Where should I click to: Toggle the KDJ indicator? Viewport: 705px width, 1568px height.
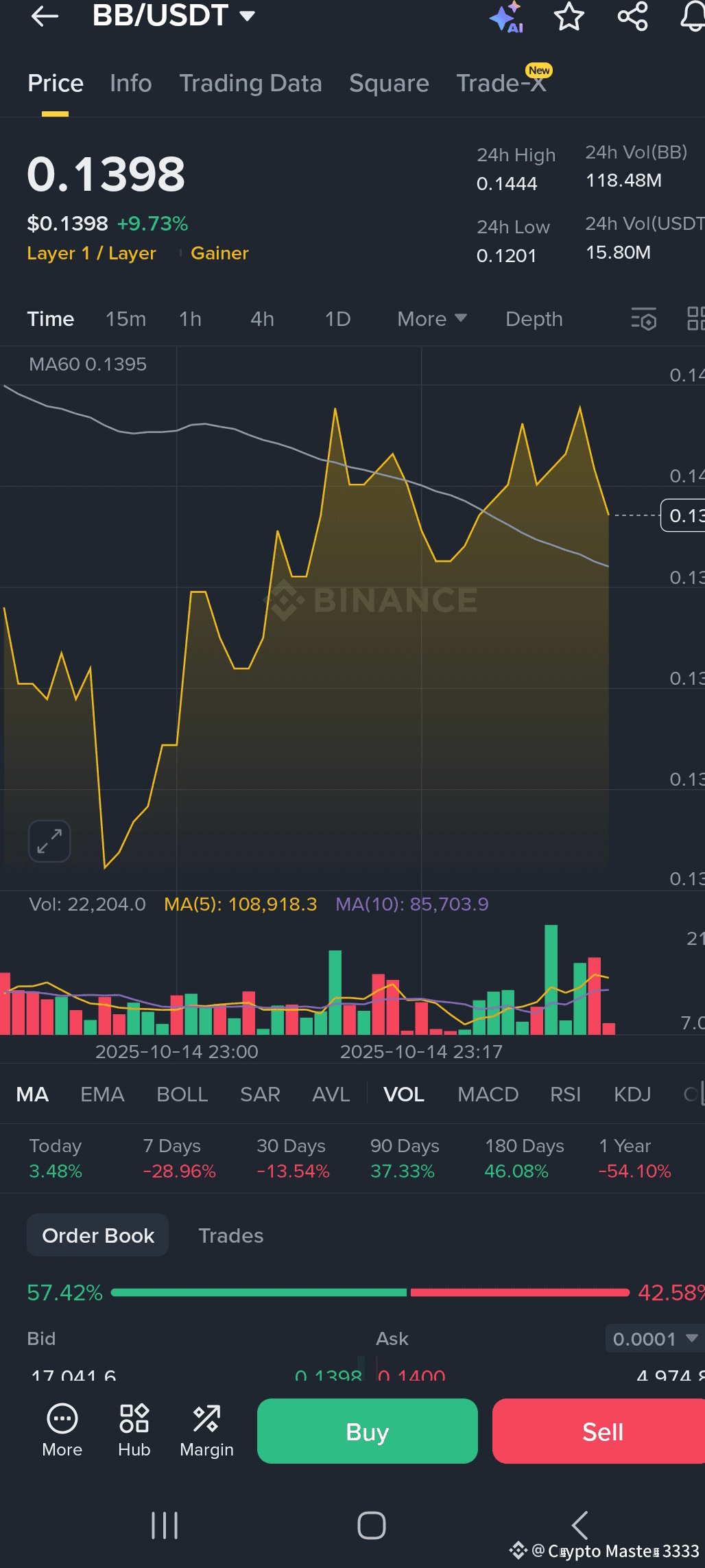coord(632,1095)
